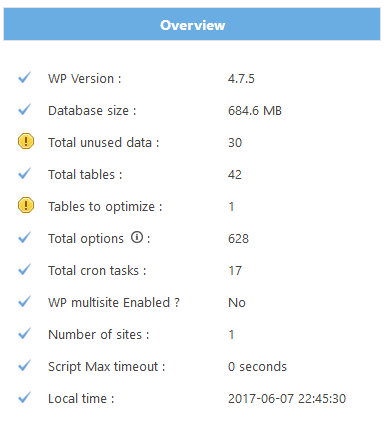Click the total options value 628
Screen dimensions: 387x431
238,239
